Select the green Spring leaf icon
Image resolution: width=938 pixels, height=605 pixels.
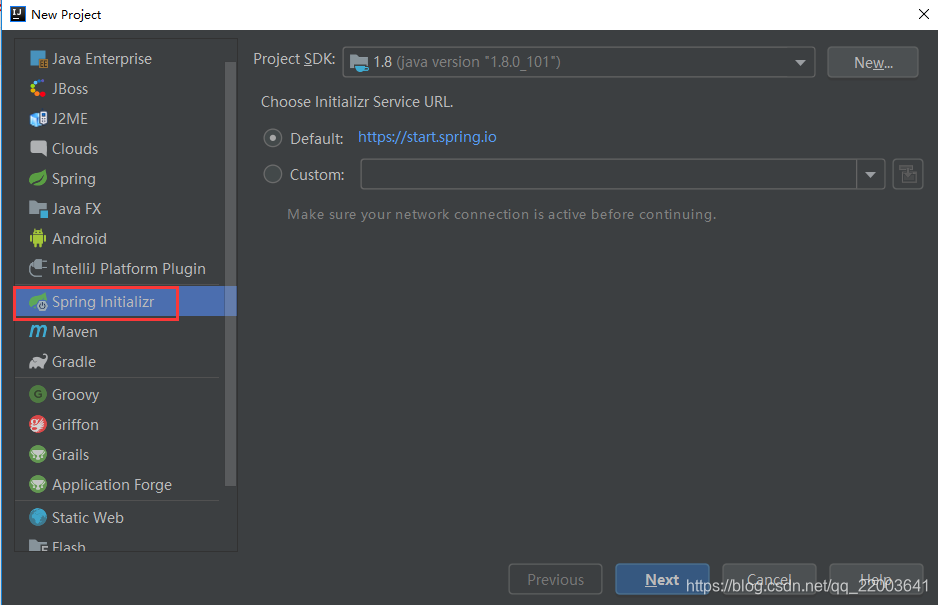pyautogui.click(x=38, y=178)
